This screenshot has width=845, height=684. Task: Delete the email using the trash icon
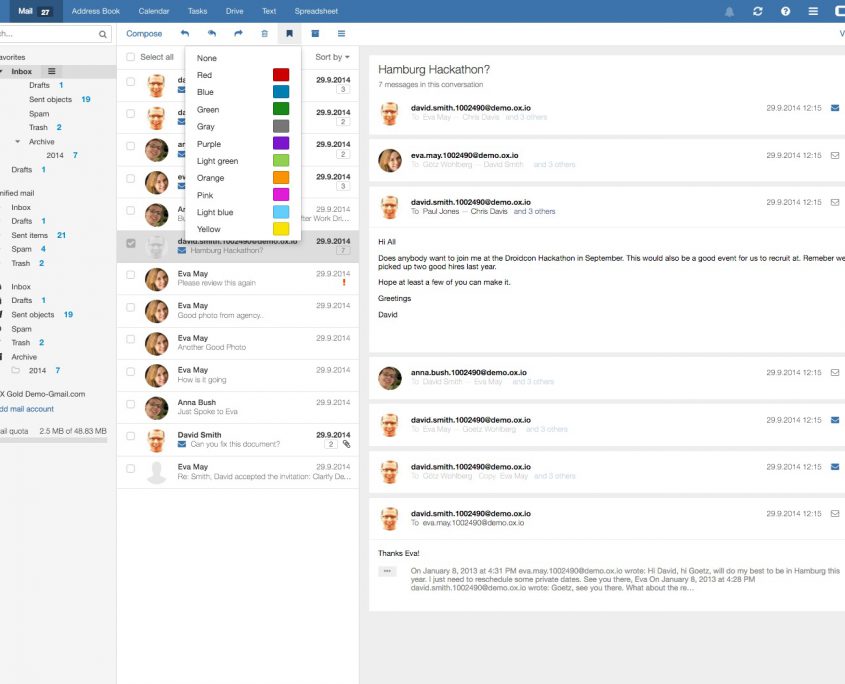tap(263, 33)
